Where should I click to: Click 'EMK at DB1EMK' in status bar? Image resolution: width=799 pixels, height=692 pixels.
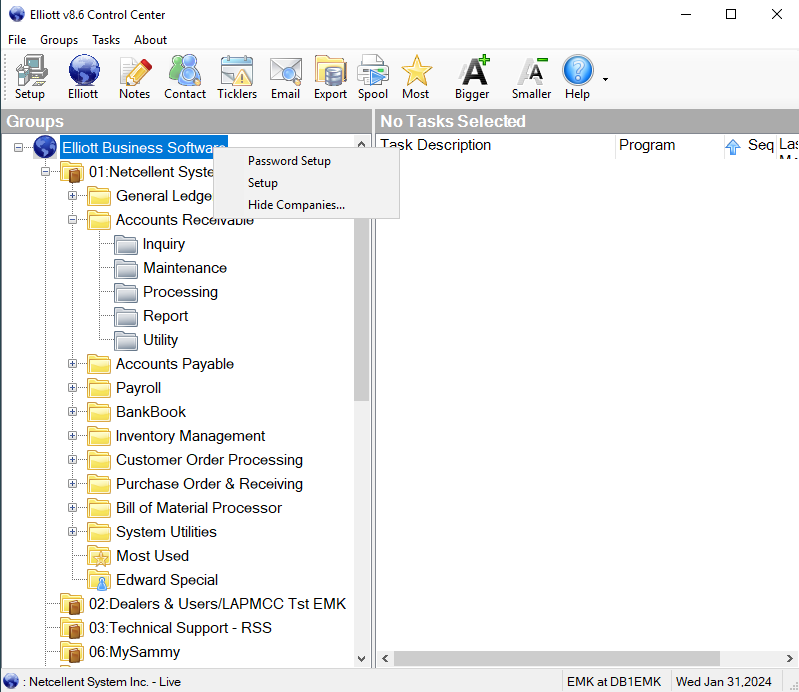[x=614, y=682]
